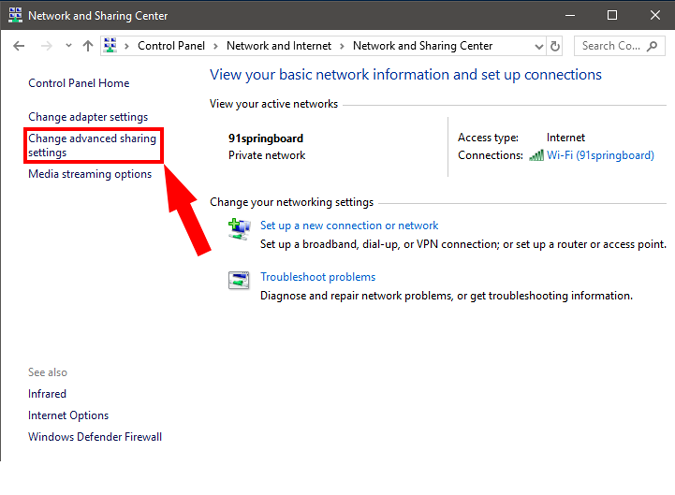
Task: Expand the address bar history dropdown
Action: coord(539,46)
